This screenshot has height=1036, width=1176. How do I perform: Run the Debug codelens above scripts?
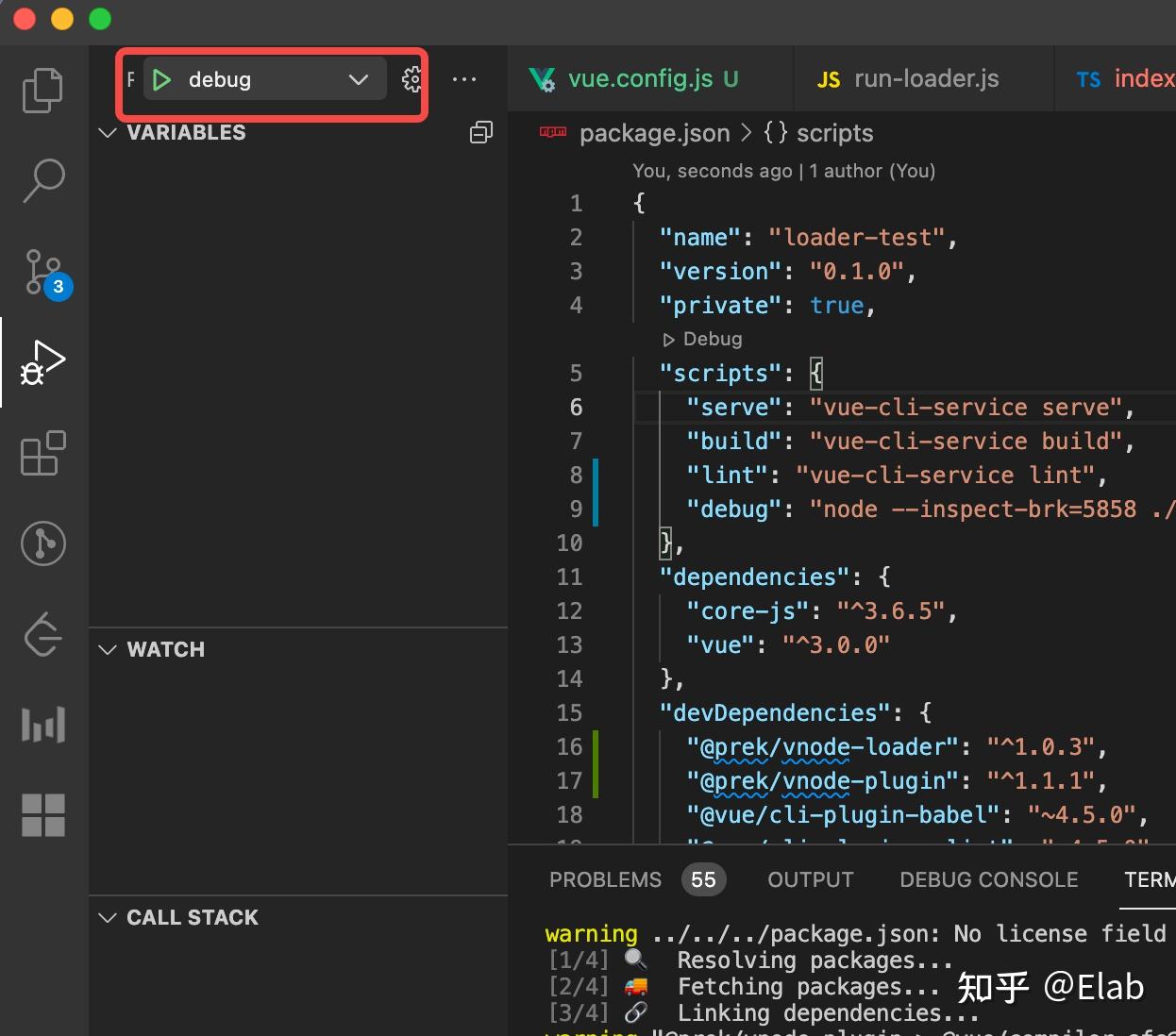point(703,339)
